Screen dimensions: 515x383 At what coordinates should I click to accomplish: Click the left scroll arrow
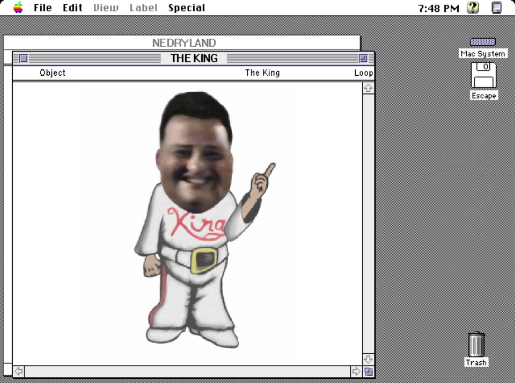click(x=19, y=371)
